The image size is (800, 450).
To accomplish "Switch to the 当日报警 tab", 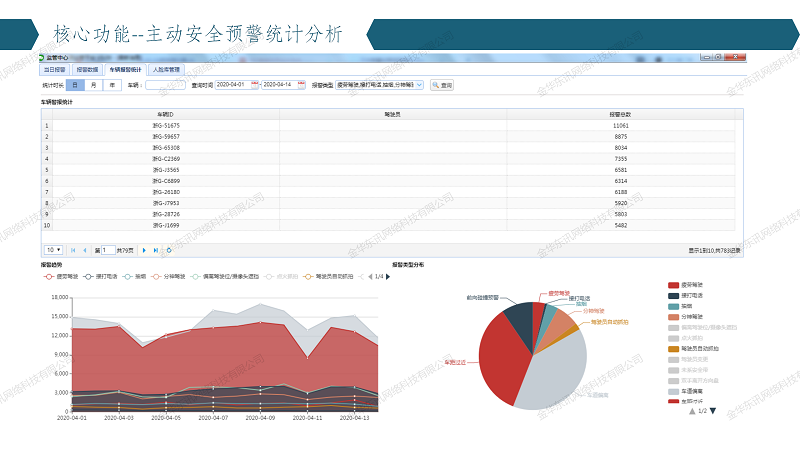I will pyautogui.click(x=54, y=70).
